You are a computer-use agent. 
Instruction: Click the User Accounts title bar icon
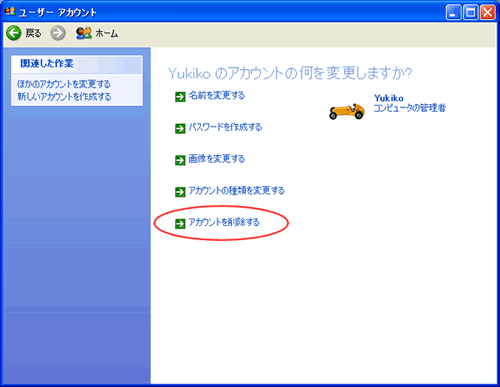tap(10, 12)
